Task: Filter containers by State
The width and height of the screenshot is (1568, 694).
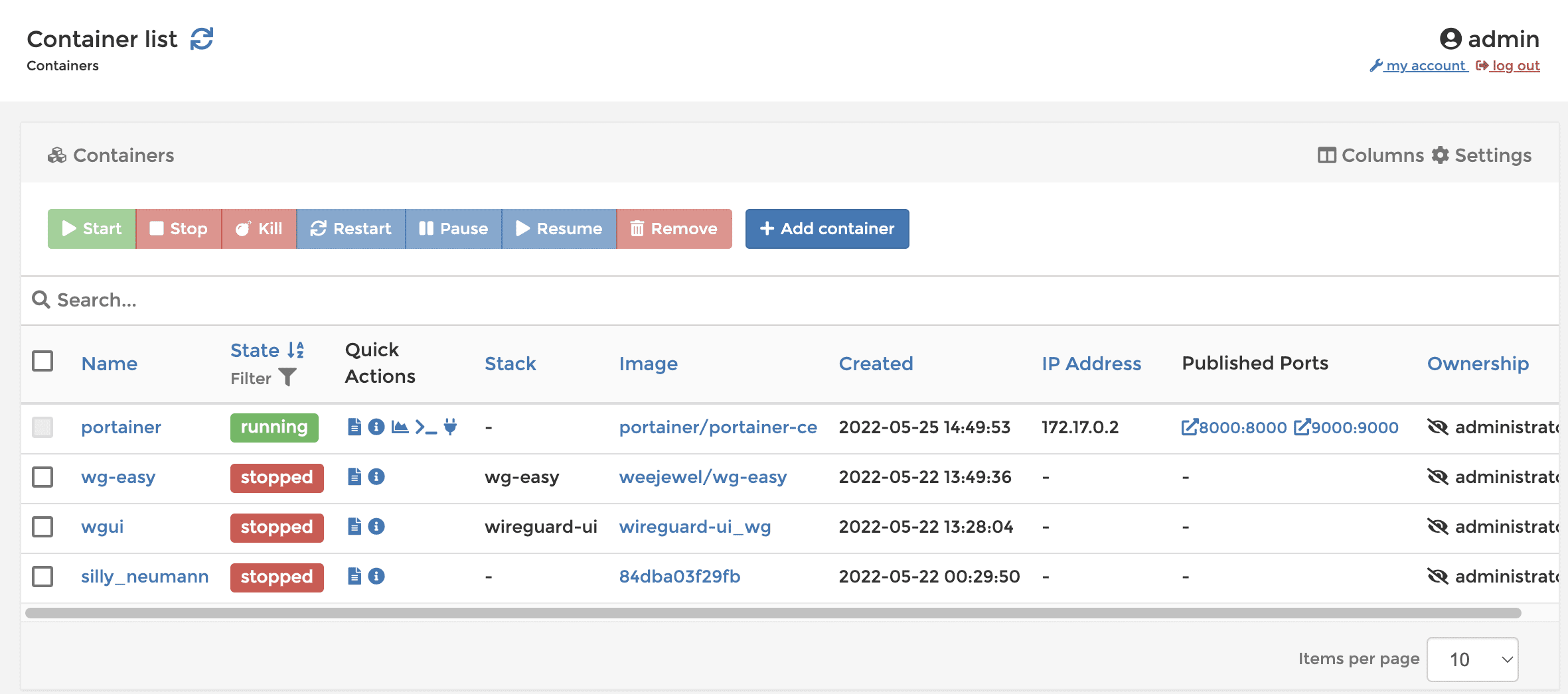Action: 287,377
